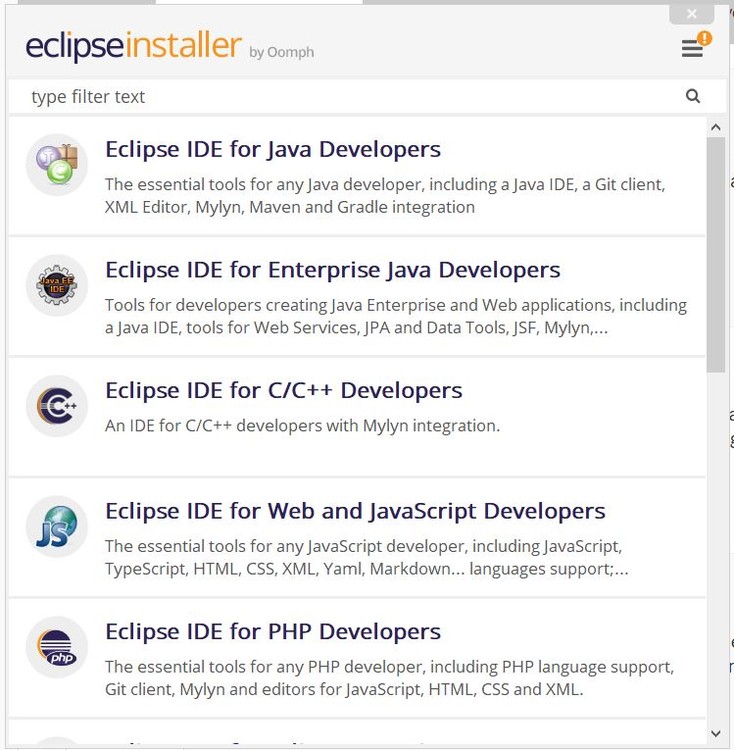The height and width of the screenshot is (750, 734).
Task: Open the hamburger menu with notification badge
Action: coord(696,45)
